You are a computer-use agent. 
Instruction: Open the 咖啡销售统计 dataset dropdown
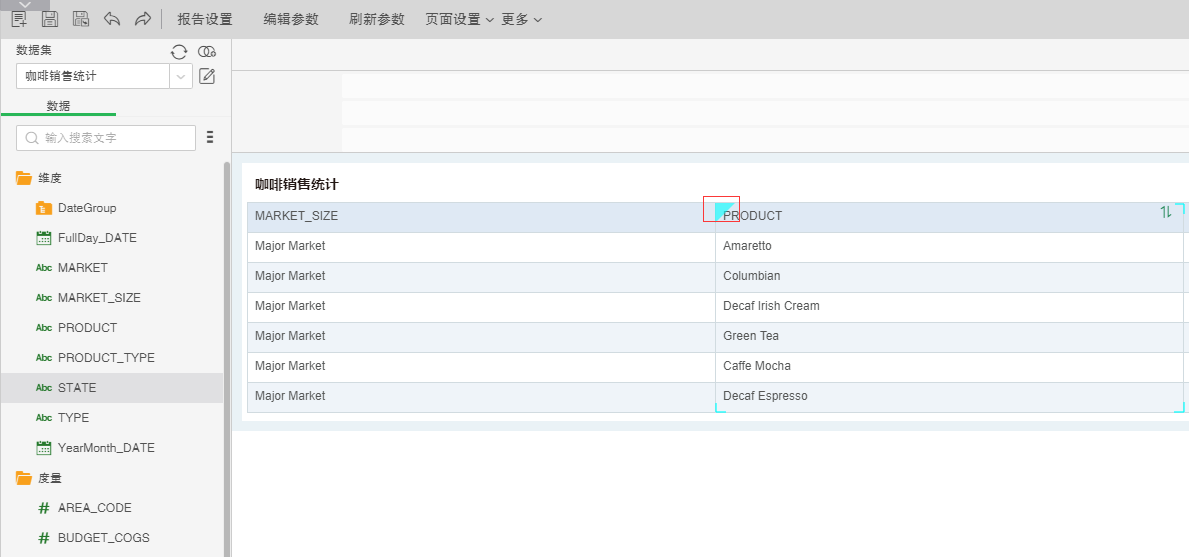(181, 76)
